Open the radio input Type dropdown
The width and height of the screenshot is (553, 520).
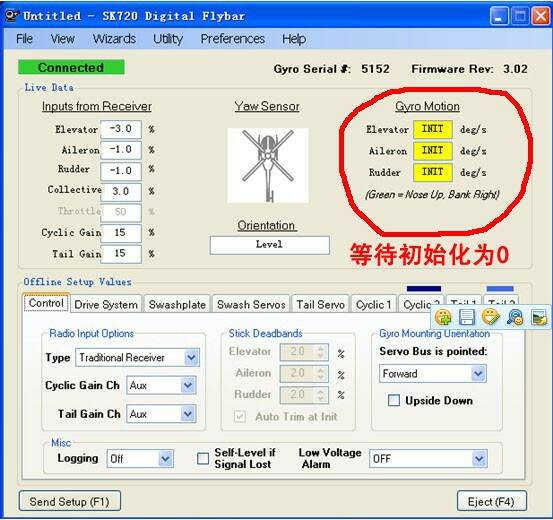pyautogui.click(x=138, y=358)
